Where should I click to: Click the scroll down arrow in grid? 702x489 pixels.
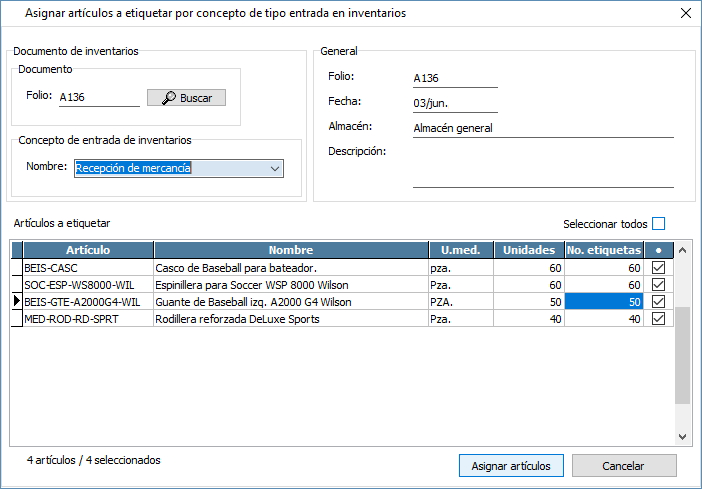pyautogui.click(x=683, y=437)
